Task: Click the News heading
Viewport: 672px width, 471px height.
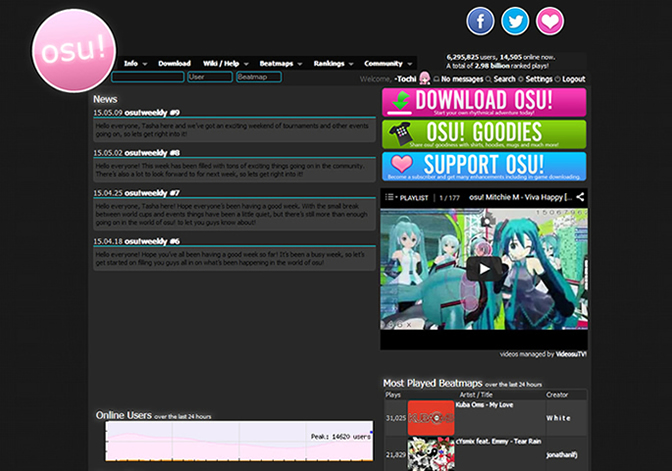Action: tap(105, 99)
